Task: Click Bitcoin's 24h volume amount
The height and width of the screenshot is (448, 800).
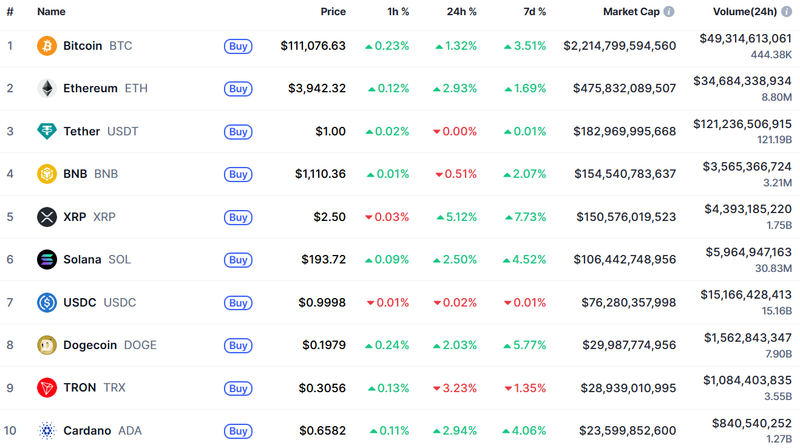Action: [746, 38]
